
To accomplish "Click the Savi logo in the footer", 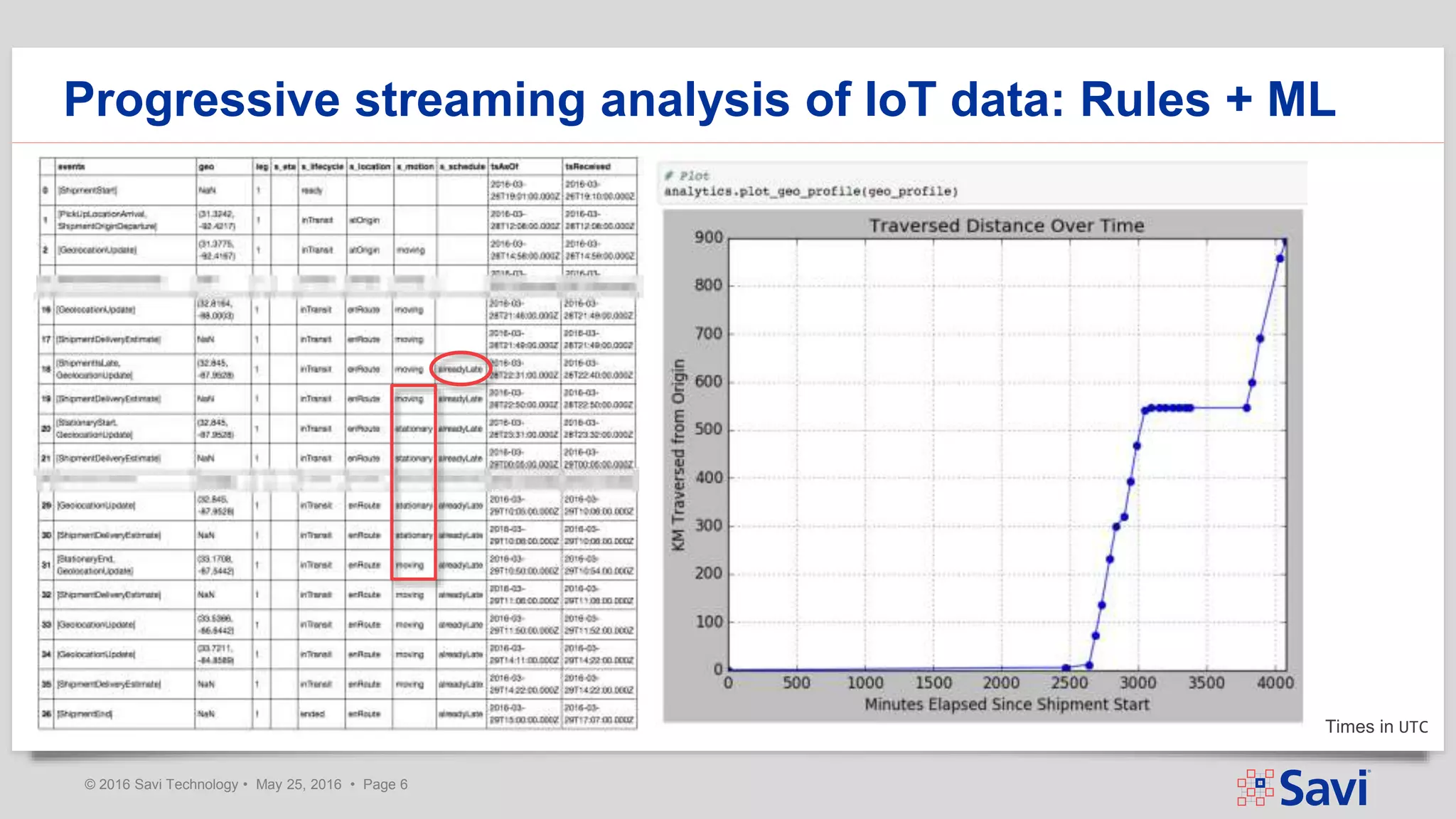I will [x=1304, y=788].
